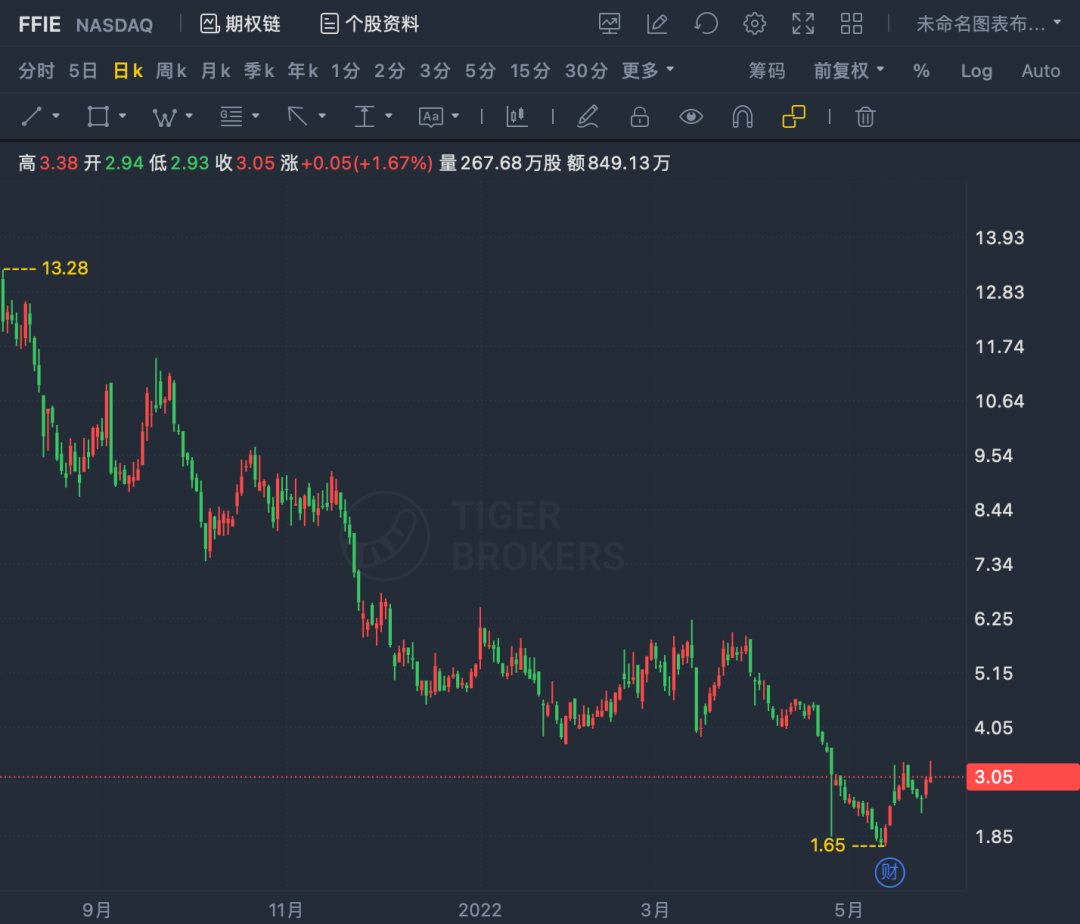The image size is (1080, 924).
Task: Switch to 分时 timeframe
Action: 37,70
